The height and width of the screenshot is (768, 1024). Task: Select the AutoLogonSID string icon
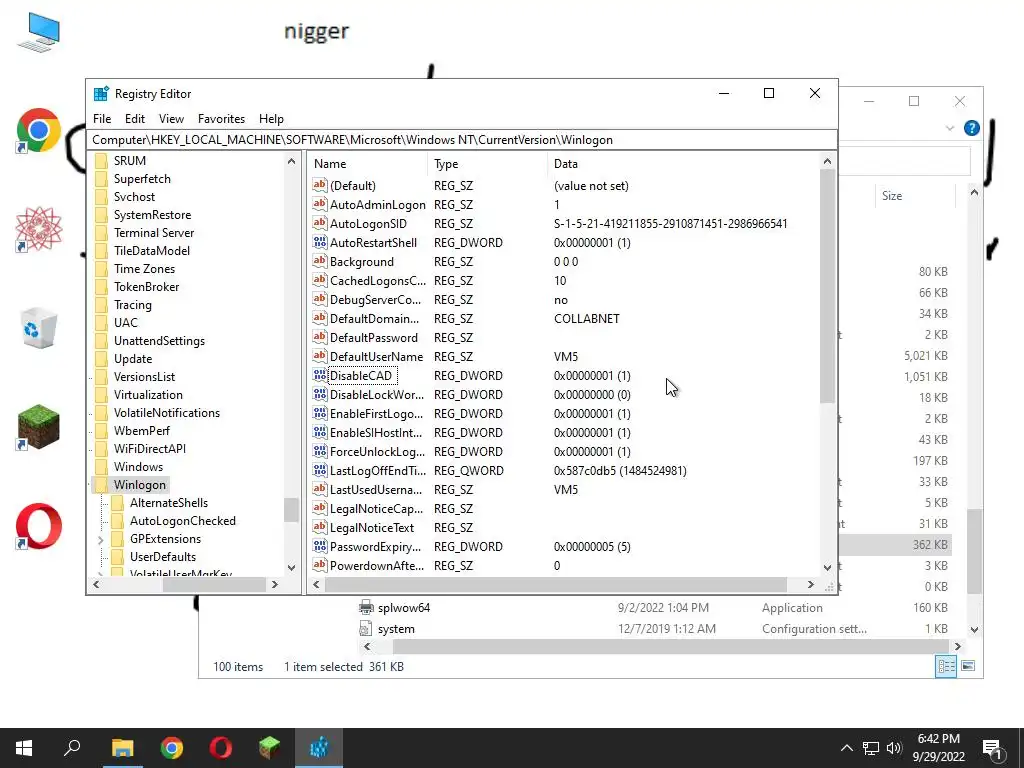point(319,223)
